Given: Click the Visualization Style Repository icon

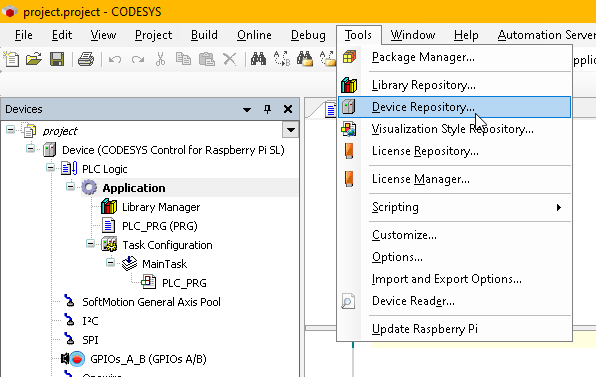Looking at the screenshot, I should tap(349, 129).
